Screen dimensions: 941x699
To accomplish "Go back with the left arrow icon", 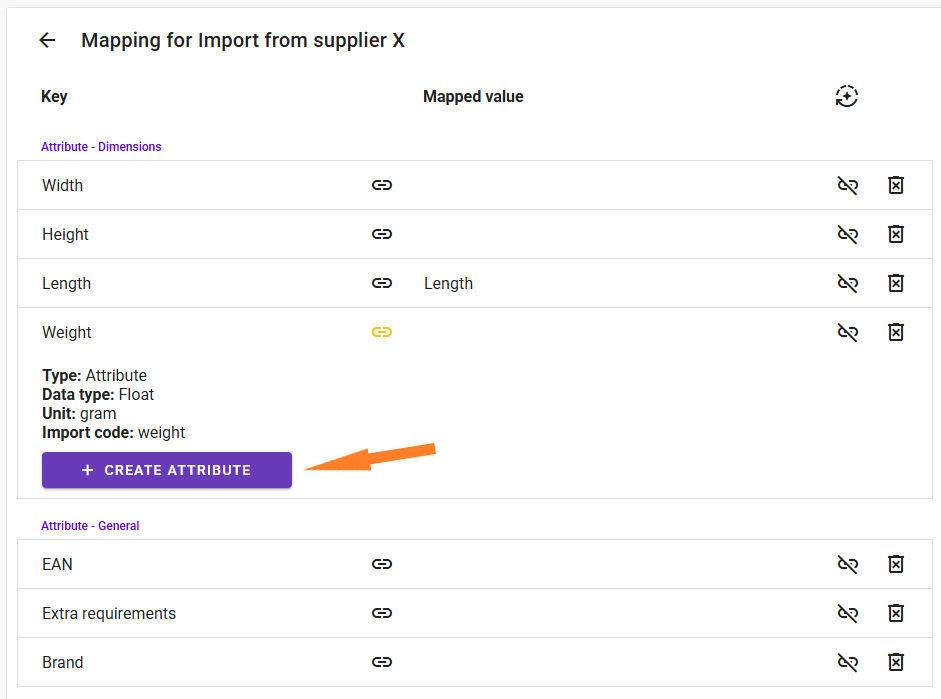I will pyautogui.click(x=47, y=40).
